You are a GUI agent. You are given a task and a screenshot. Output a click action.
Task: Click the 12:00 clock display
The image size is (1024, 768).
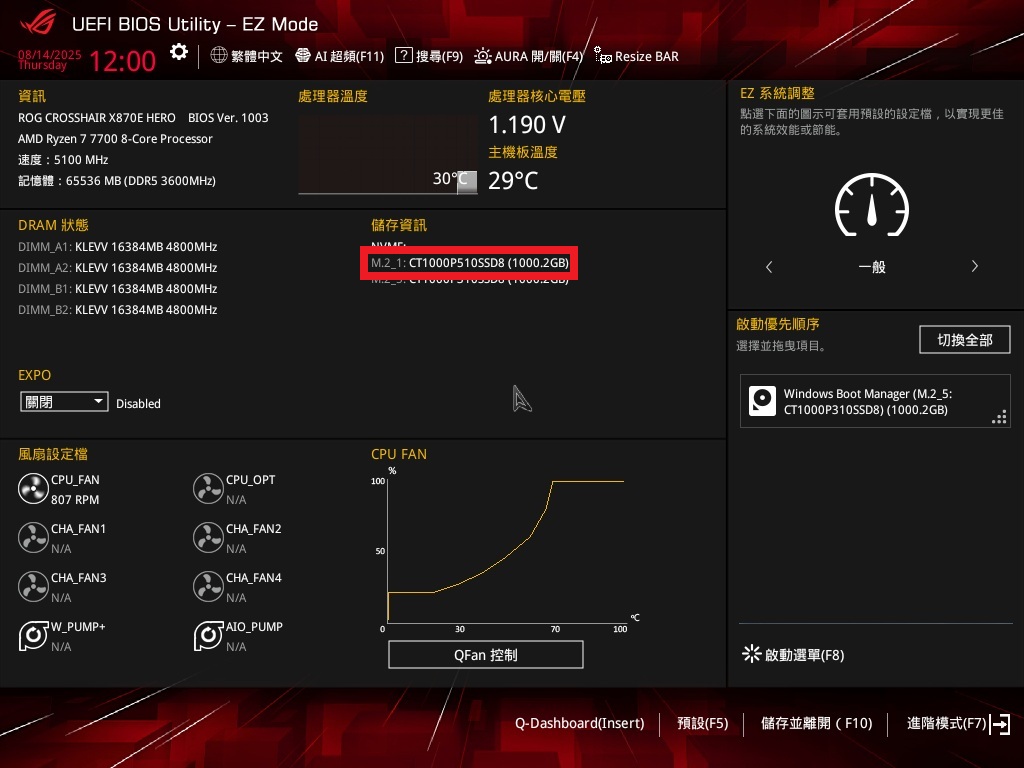[123, 61]
